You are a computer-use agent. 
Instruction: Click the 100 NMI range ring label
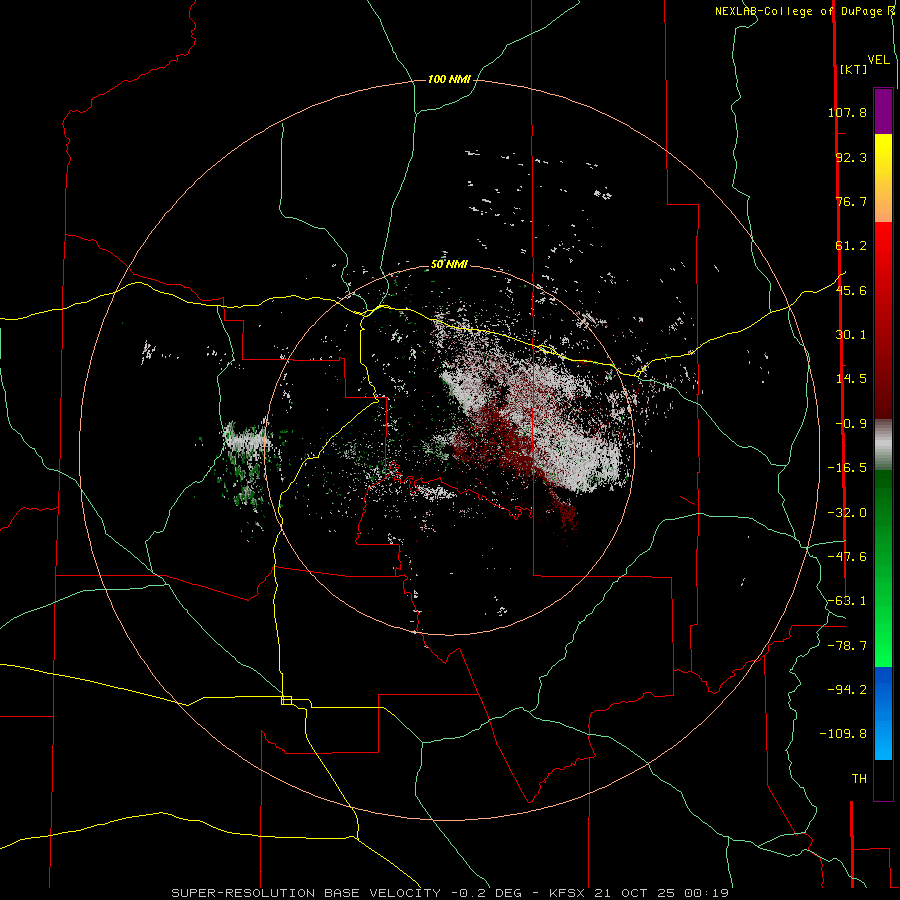coord(449,79)
